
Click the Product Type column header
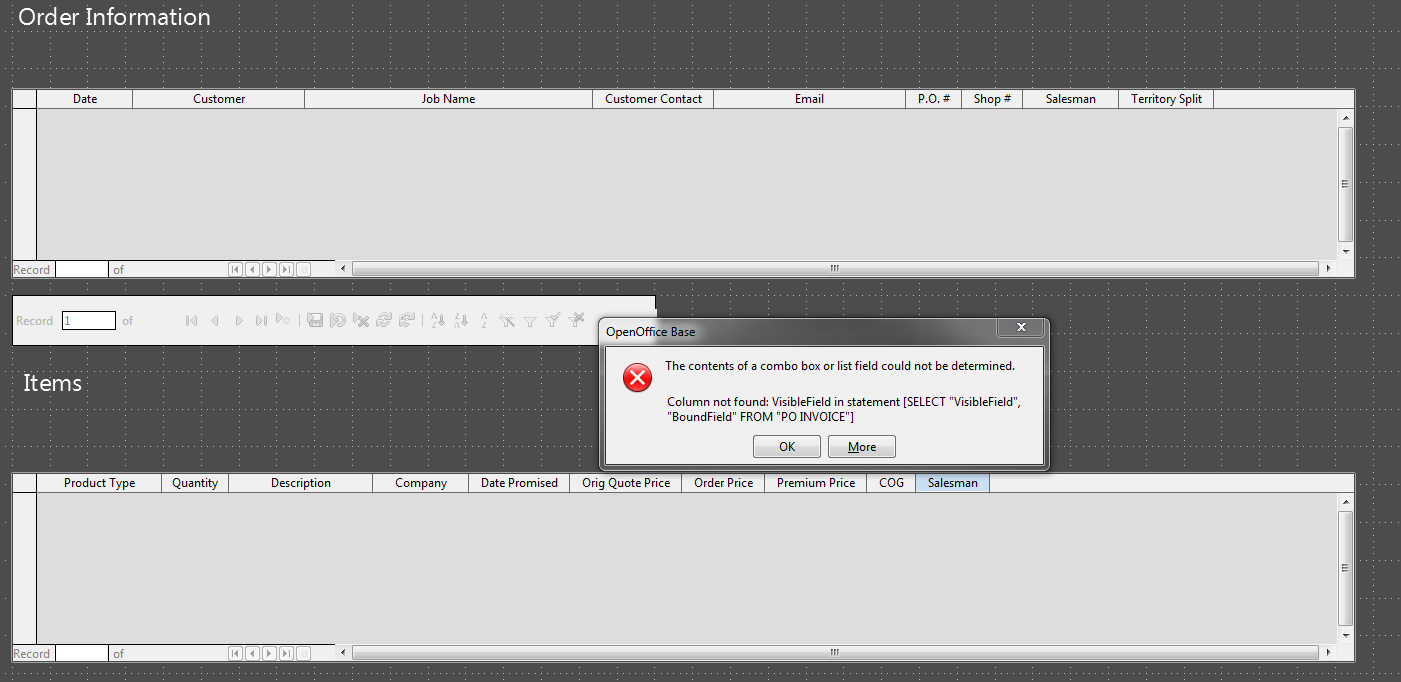[99, 483]
